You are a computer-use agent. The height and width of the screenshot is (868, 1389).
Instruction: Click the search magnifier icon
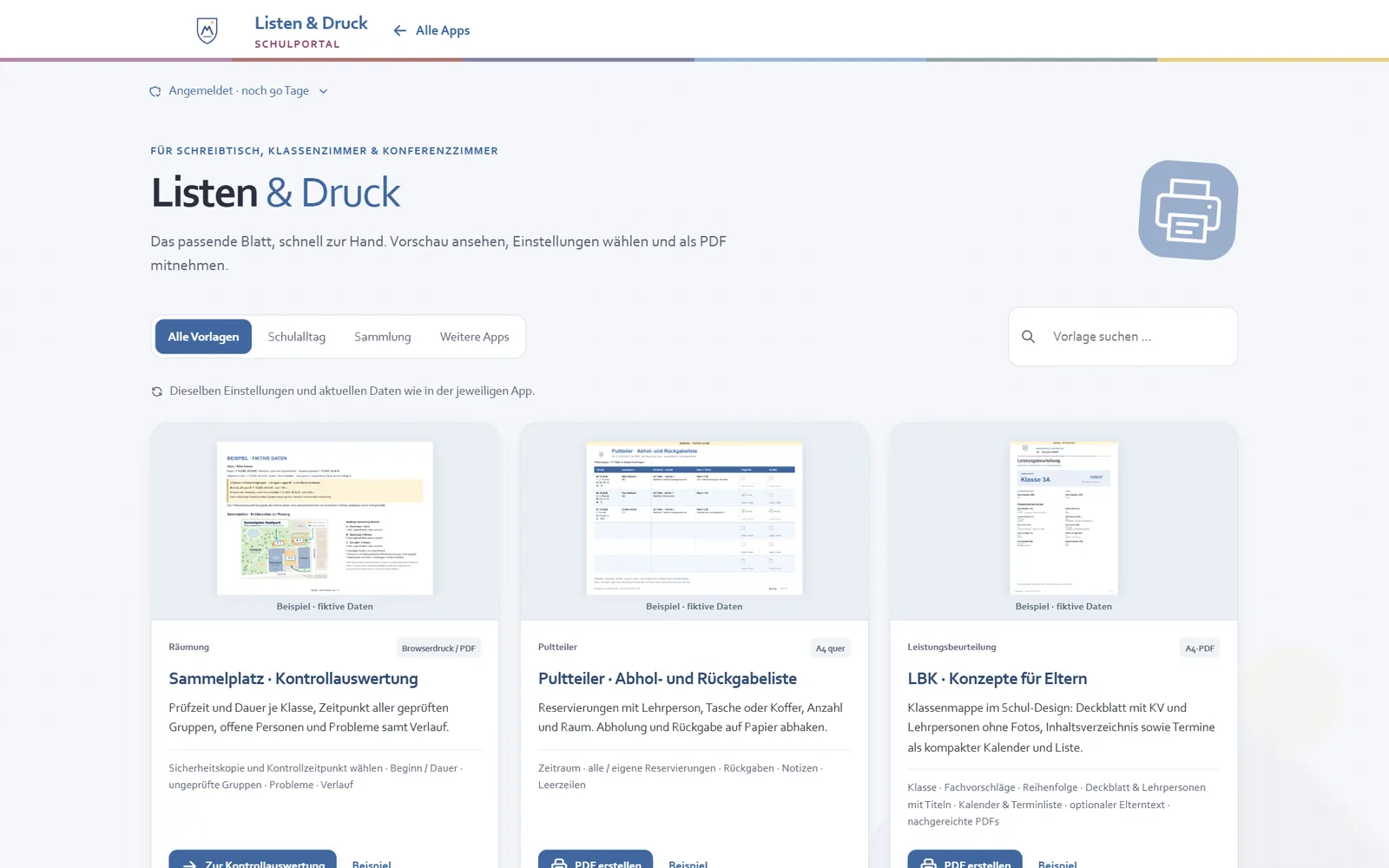1028,337
